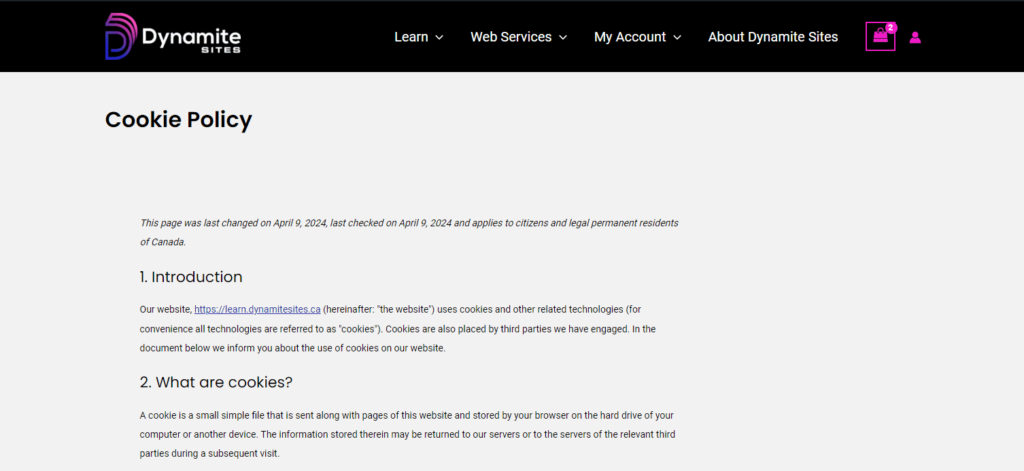
Task: Click the paragraph defining a cookie
Action: coord(400,434)
